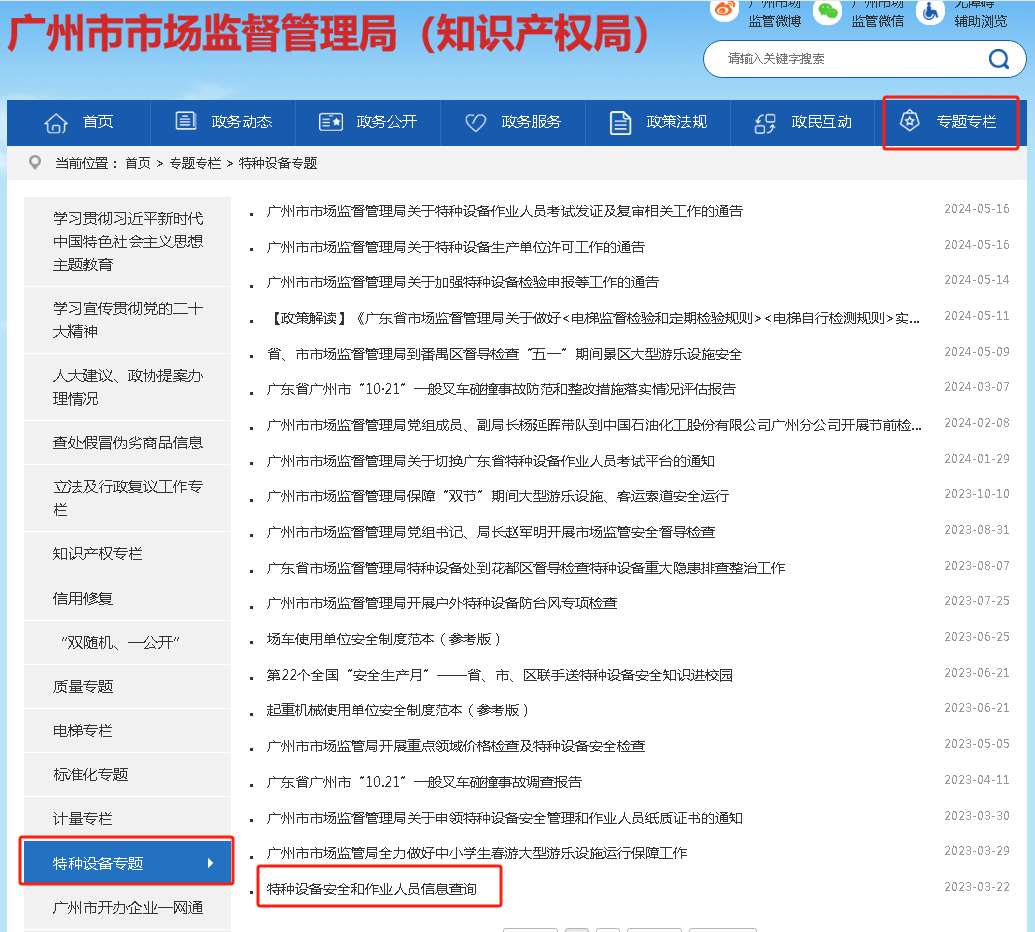Click the 政务公开 nav icon
Image resolution: width=1035 pixels, height=932 pixels.
[330, 122]
